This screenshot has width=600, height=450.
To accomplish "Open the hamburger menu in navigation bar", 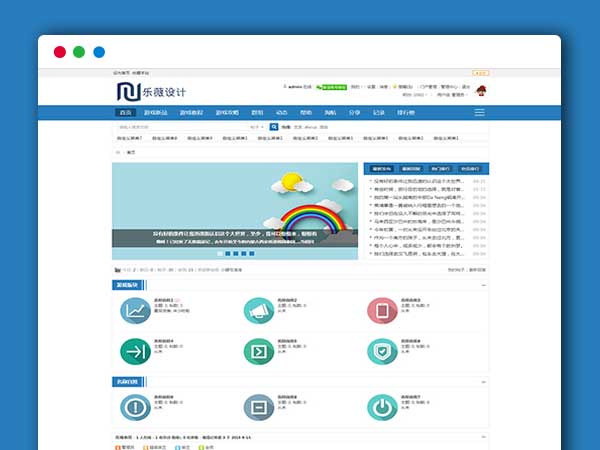I will click(x=479, y=112).
